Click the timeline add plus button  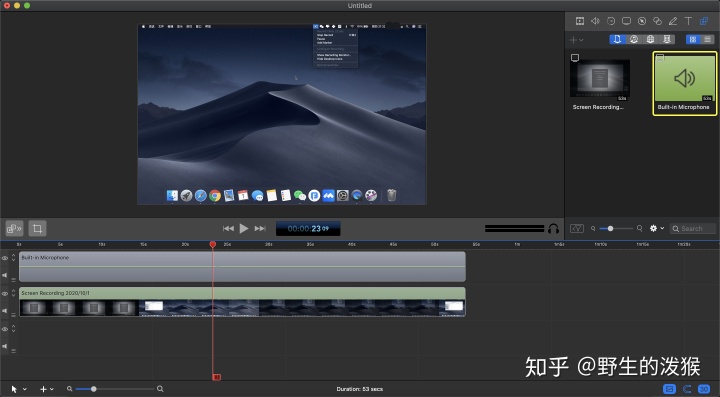point(43,389)
